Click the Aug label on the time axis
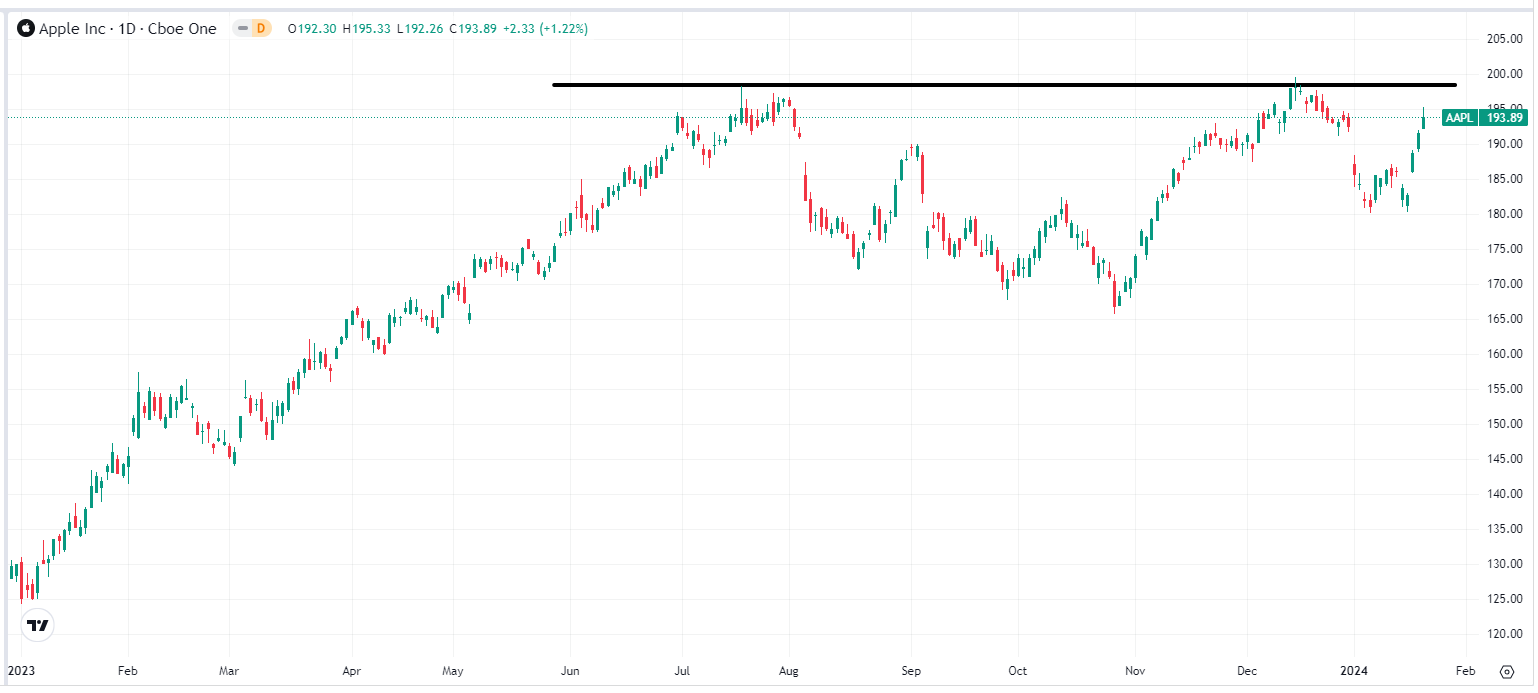1538x693 pixels. [789, 671]
